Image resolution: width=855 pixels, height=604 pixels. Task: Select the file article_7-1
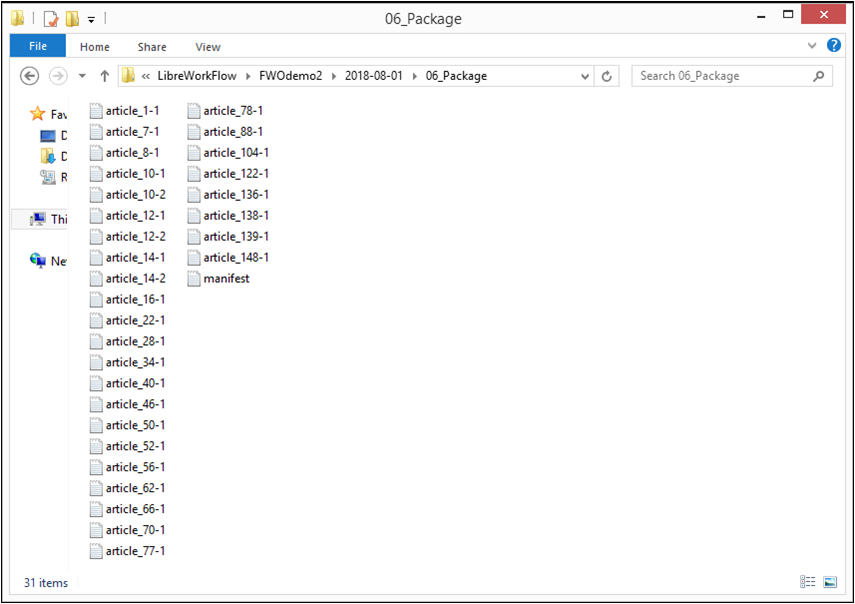(x=125, y=131)
